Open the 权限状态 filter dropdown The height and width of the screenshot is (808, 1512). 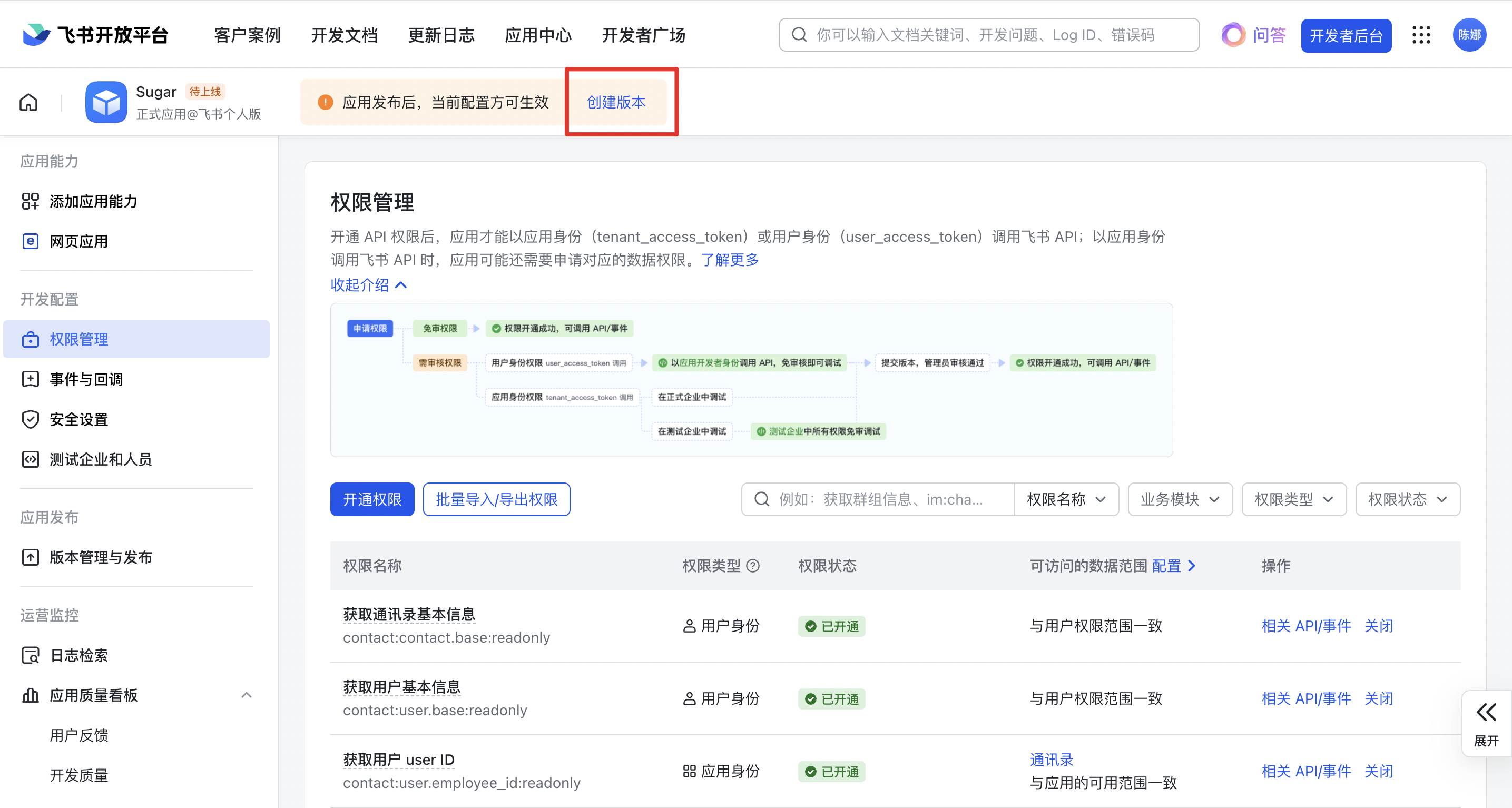point(1408,499)
